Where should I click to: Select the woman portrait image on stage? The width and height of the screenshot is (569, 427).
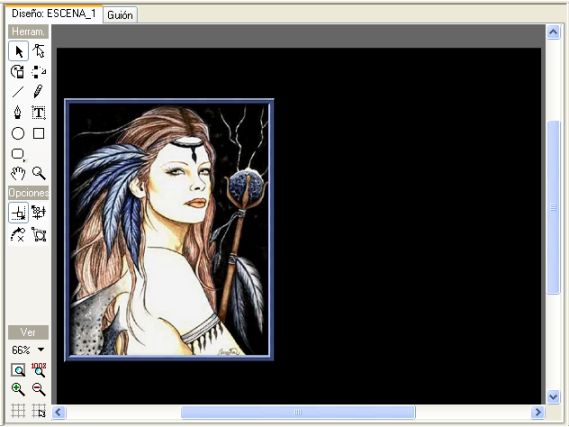point(169,230)
